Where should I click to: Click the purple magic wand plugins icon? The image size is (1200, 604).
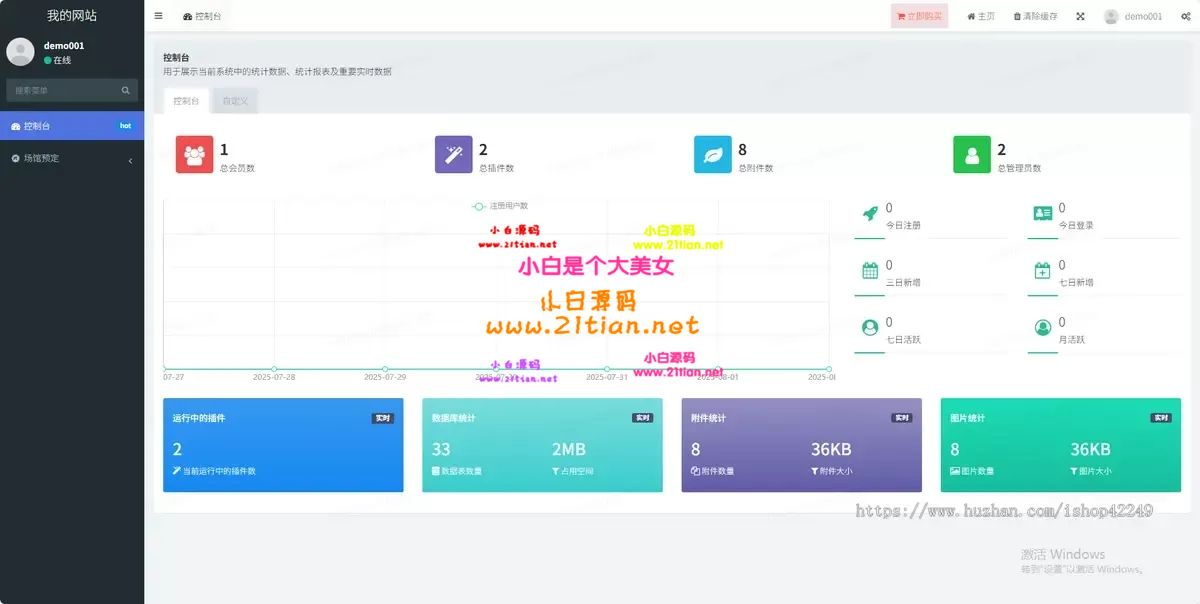(453, 155)
